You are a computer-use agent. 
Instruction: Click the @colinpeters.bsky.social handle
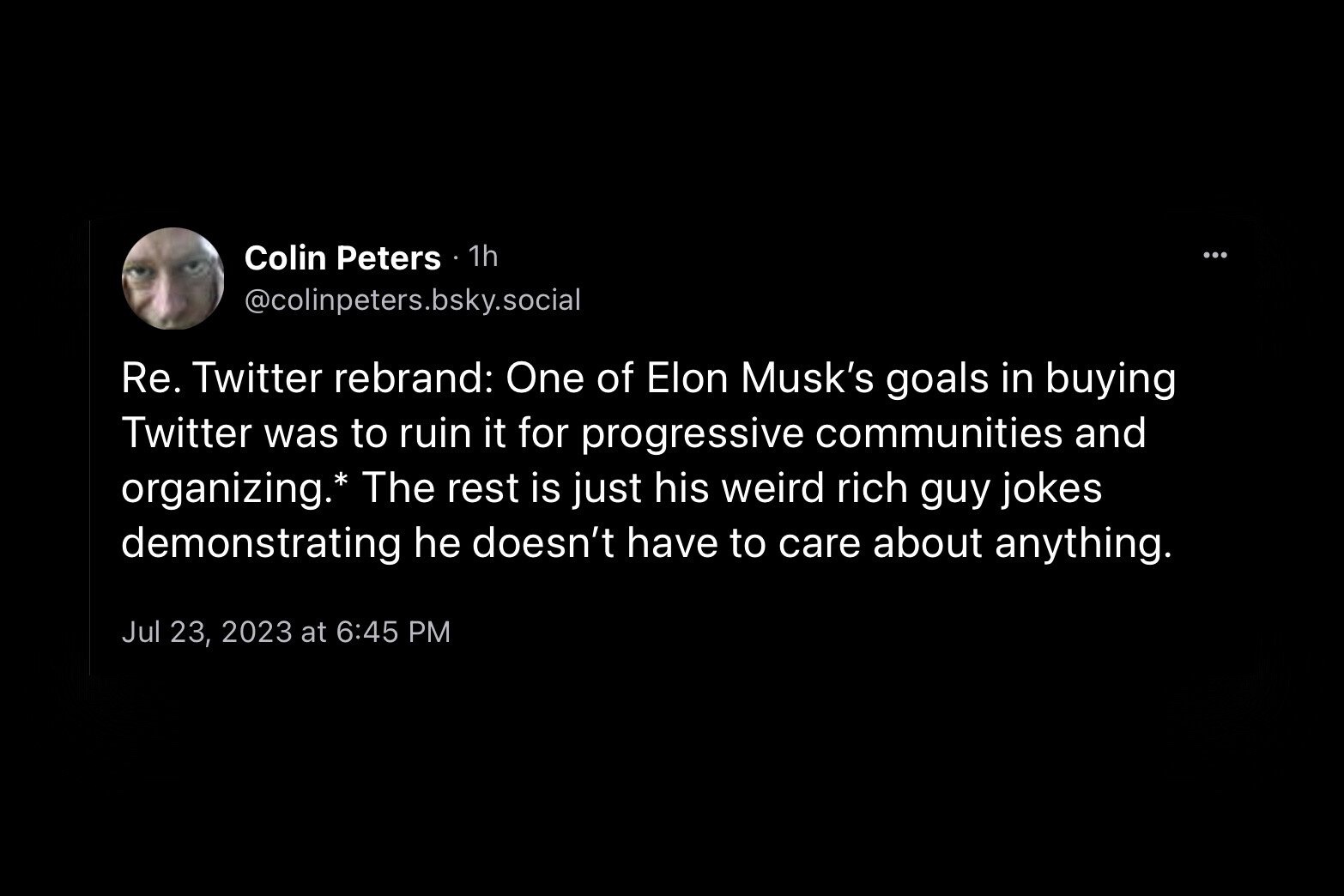(413, 300)
